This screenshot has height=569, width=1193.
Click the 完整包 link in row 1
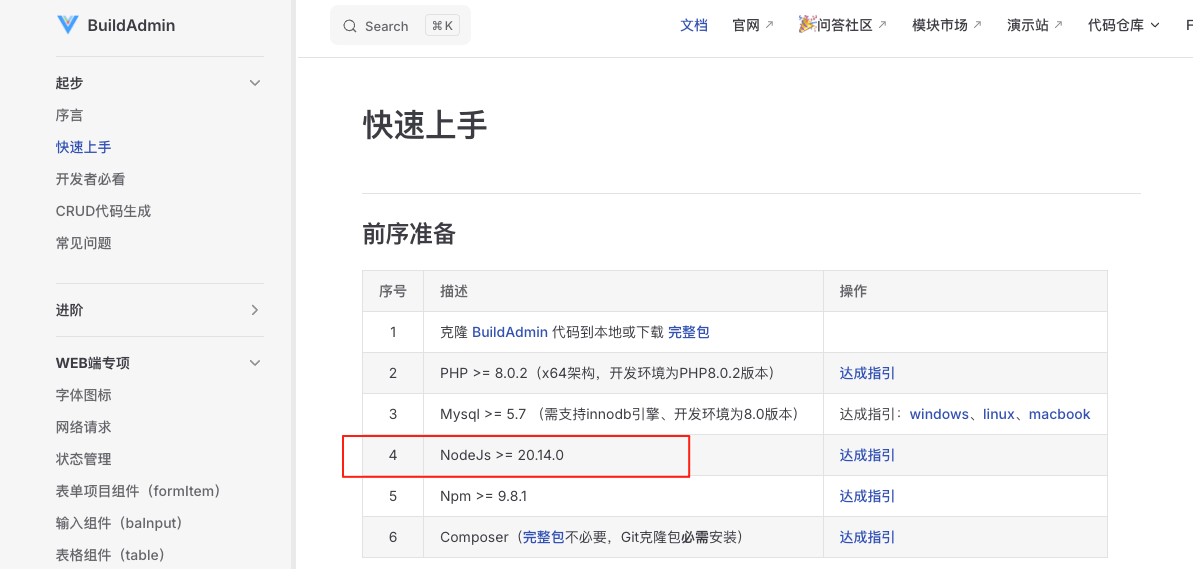(x=689, y=332)
